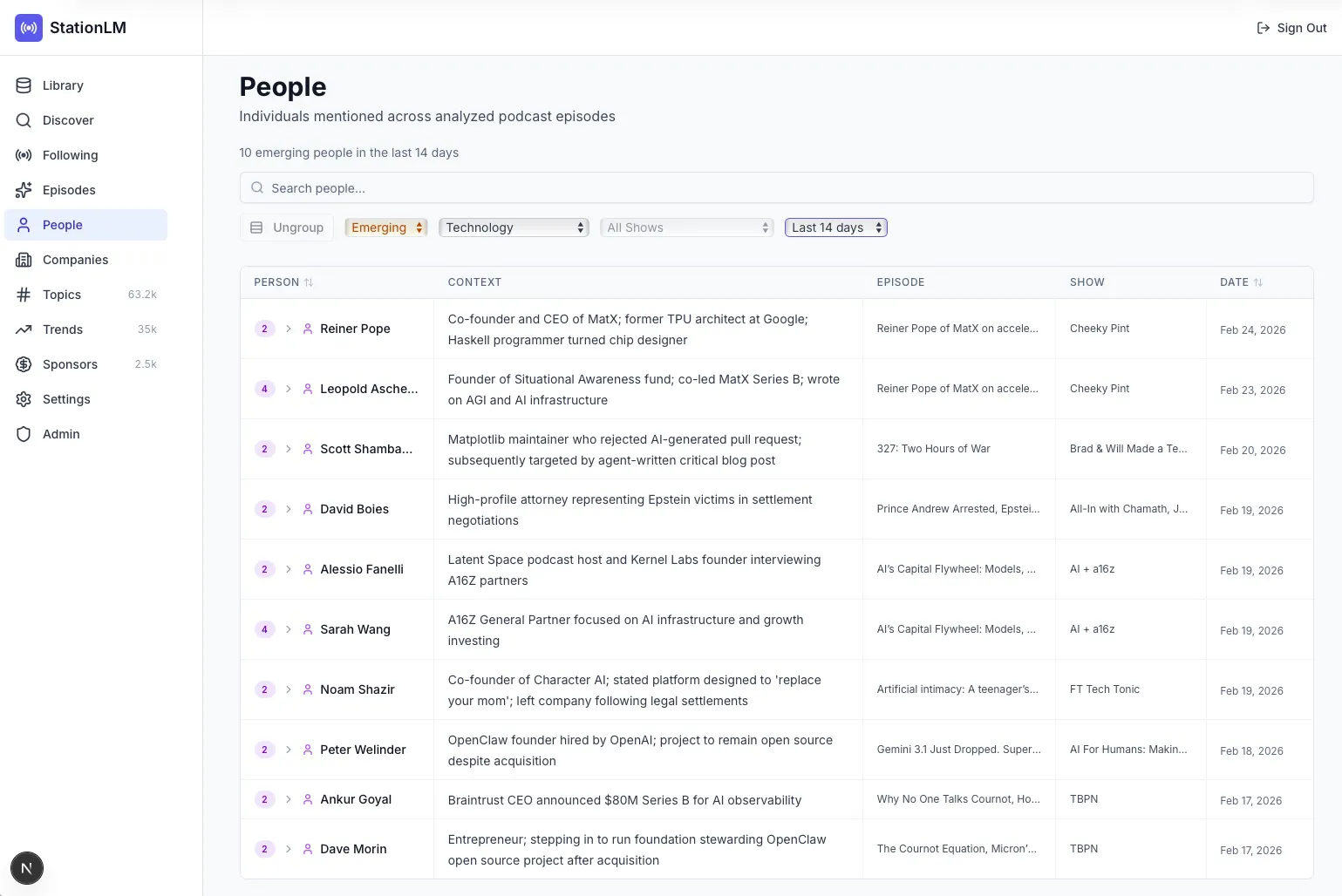Image resolution: width=1342 pixels, height=896 pixels.
Task: Navigate to Trends in the sidebar
Action: 62,329
